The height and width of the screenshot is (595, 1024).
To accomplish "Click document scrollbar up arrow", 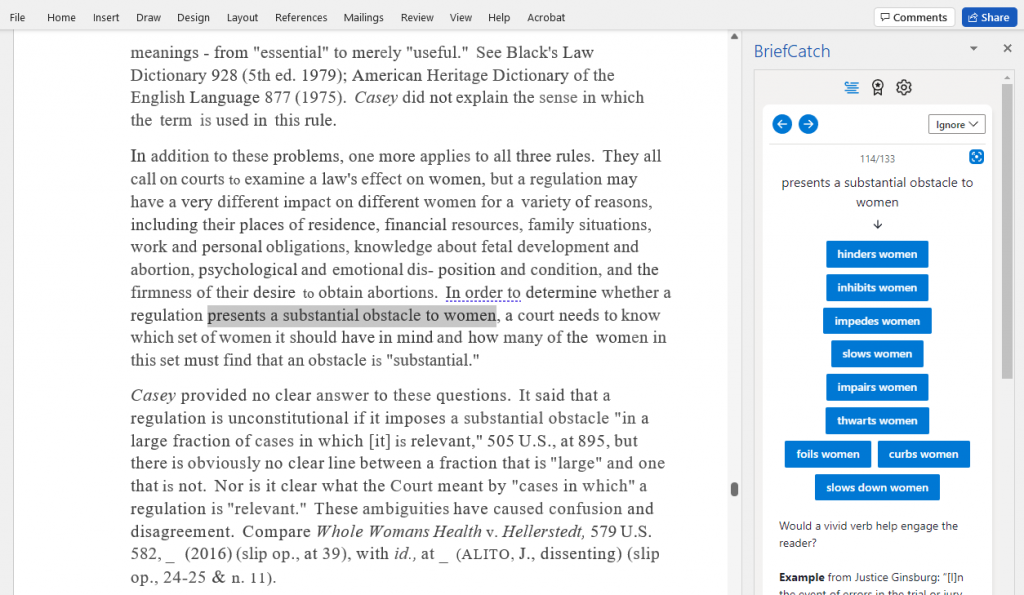I will (734, 37).
